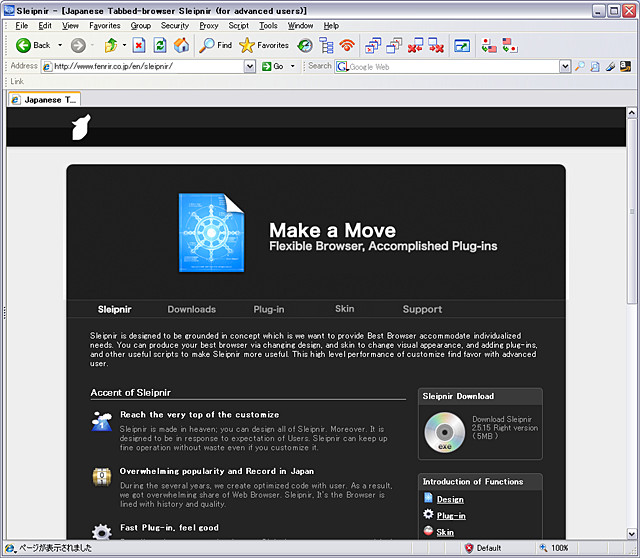Open the Downloads page navigation tab
The image size is (640, 558).
pos(191,309)
